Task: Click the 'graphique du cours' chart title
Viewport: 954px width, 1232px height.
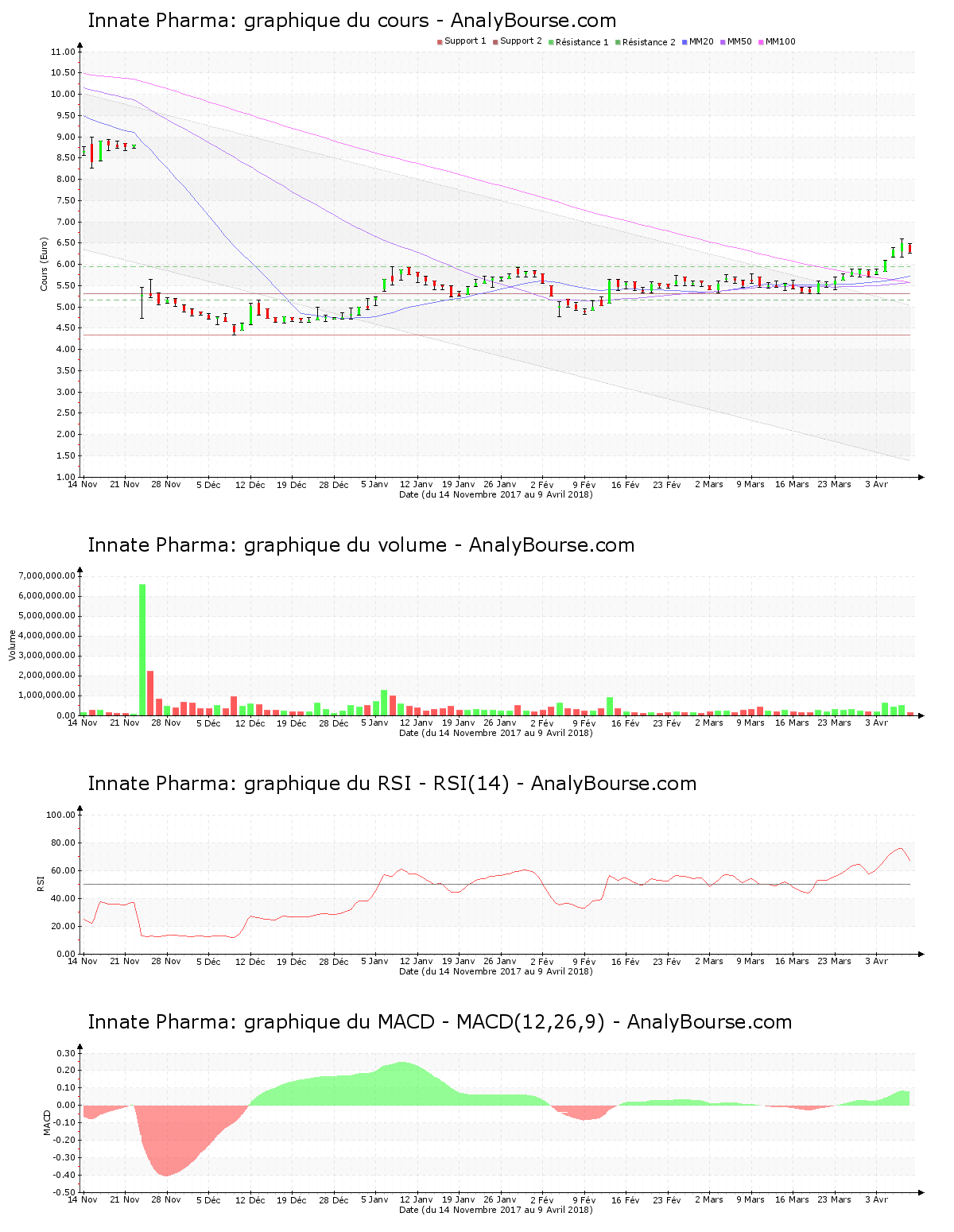Action: click(x=351, y=21)
